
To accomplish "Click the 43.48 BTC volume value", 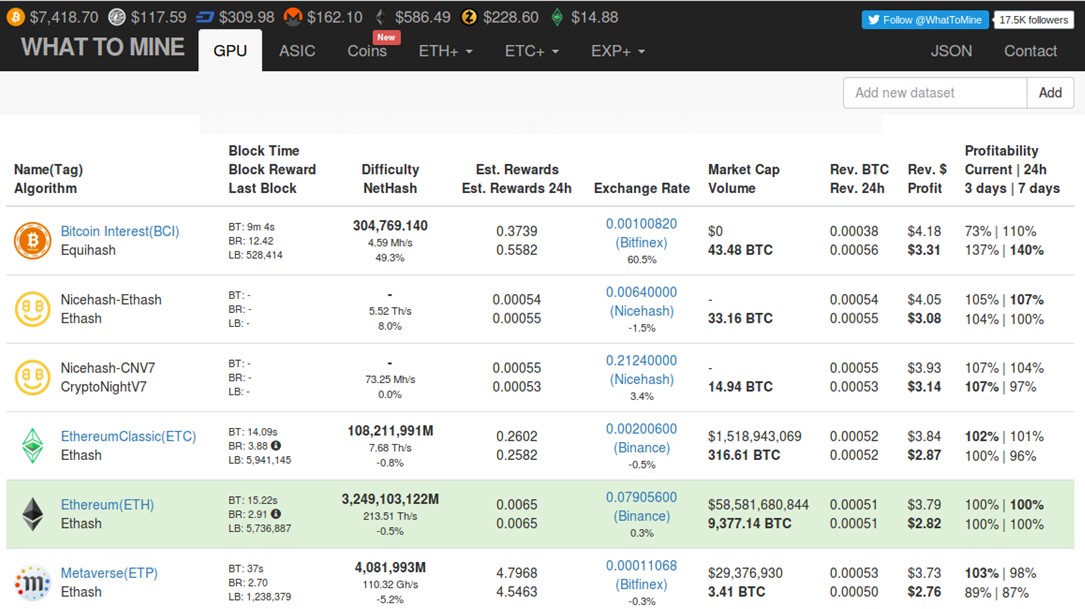I will [x=740, y=250].
